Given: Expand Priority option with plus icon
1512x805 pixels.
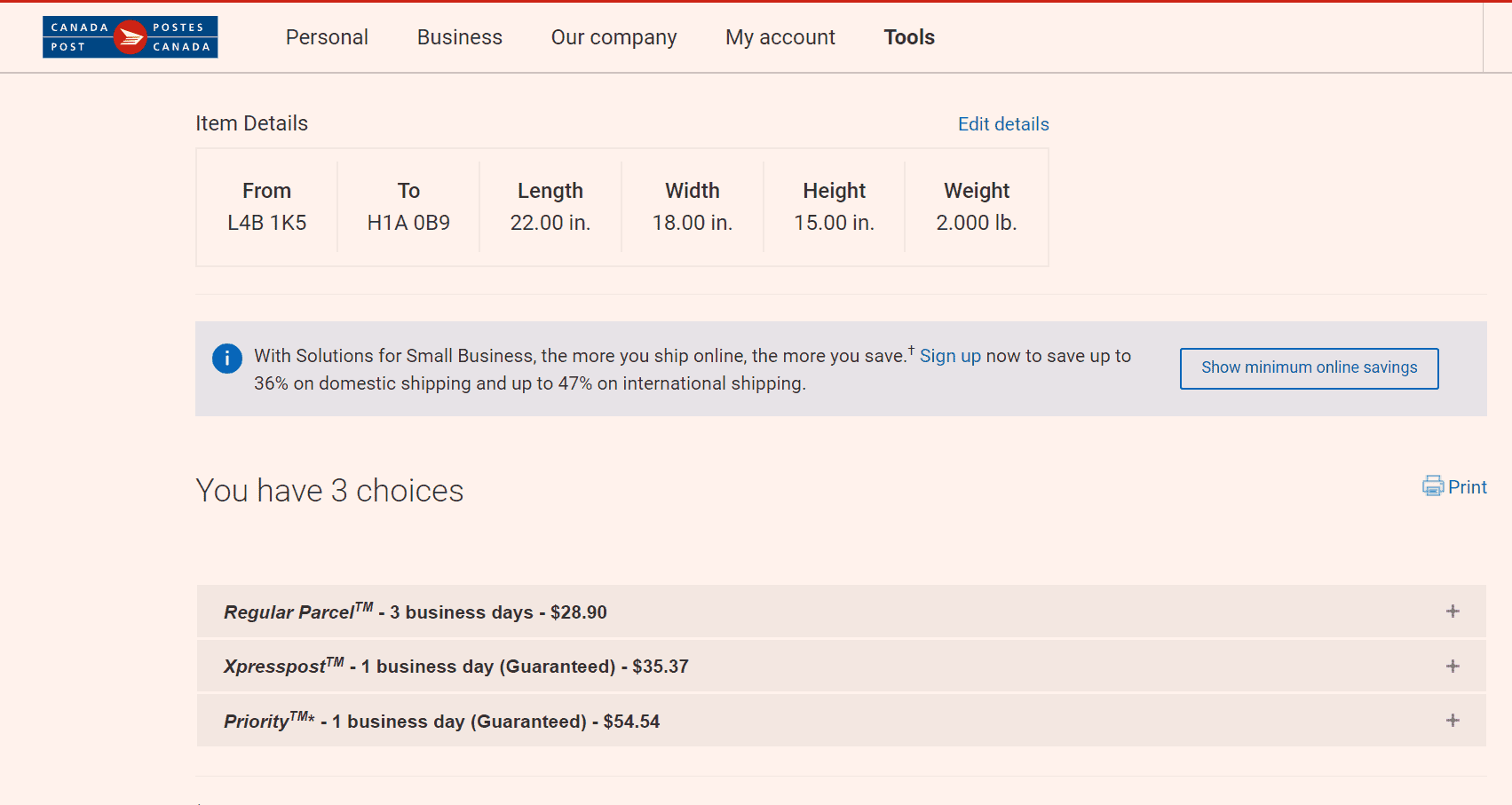Looking at the screenshot, I should [x=1453, y=721].
